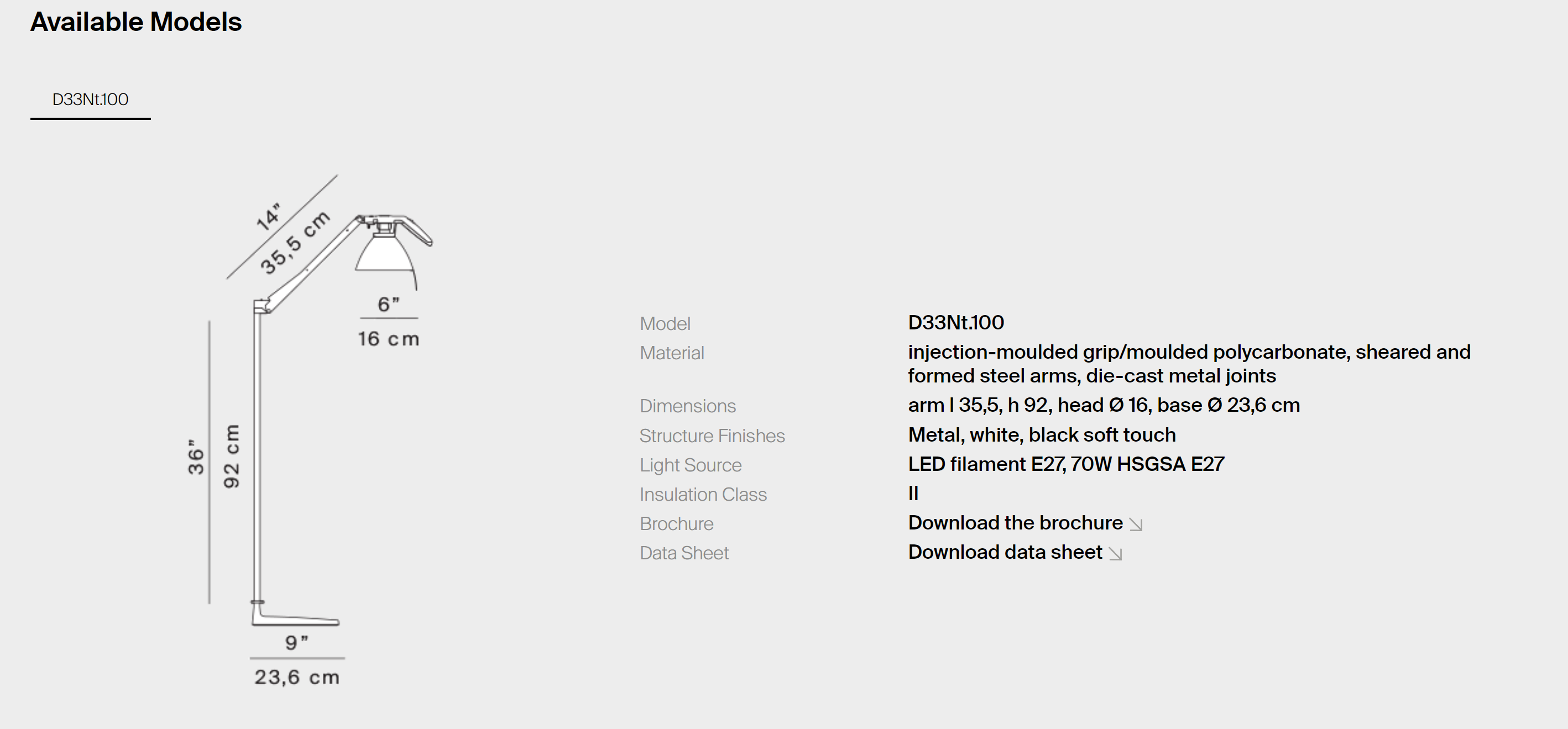Select the D33Nt.100 model tab
The width and height of the screenshot is (1568, 729).
coord(90,99)
